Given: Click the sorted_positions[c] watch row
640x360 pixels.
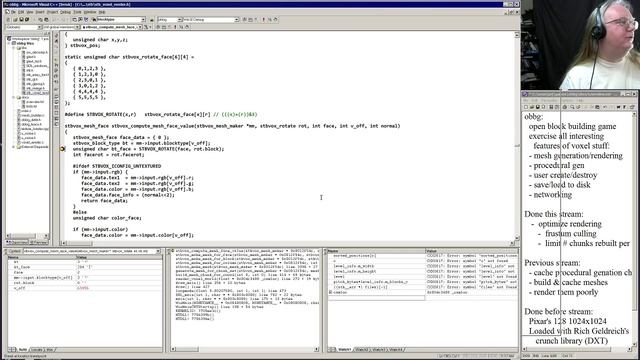Looking at the screenshot, I should pos(422,256).
